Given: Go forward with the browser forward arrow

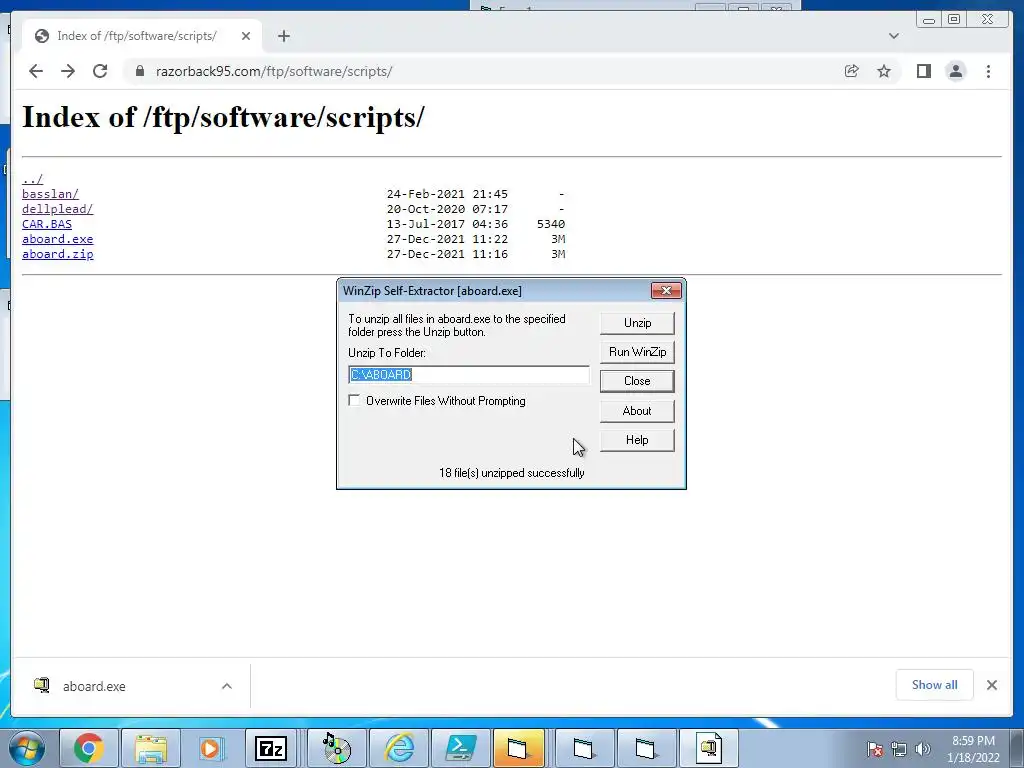Looking at the screenshot, I should (68, 71).
